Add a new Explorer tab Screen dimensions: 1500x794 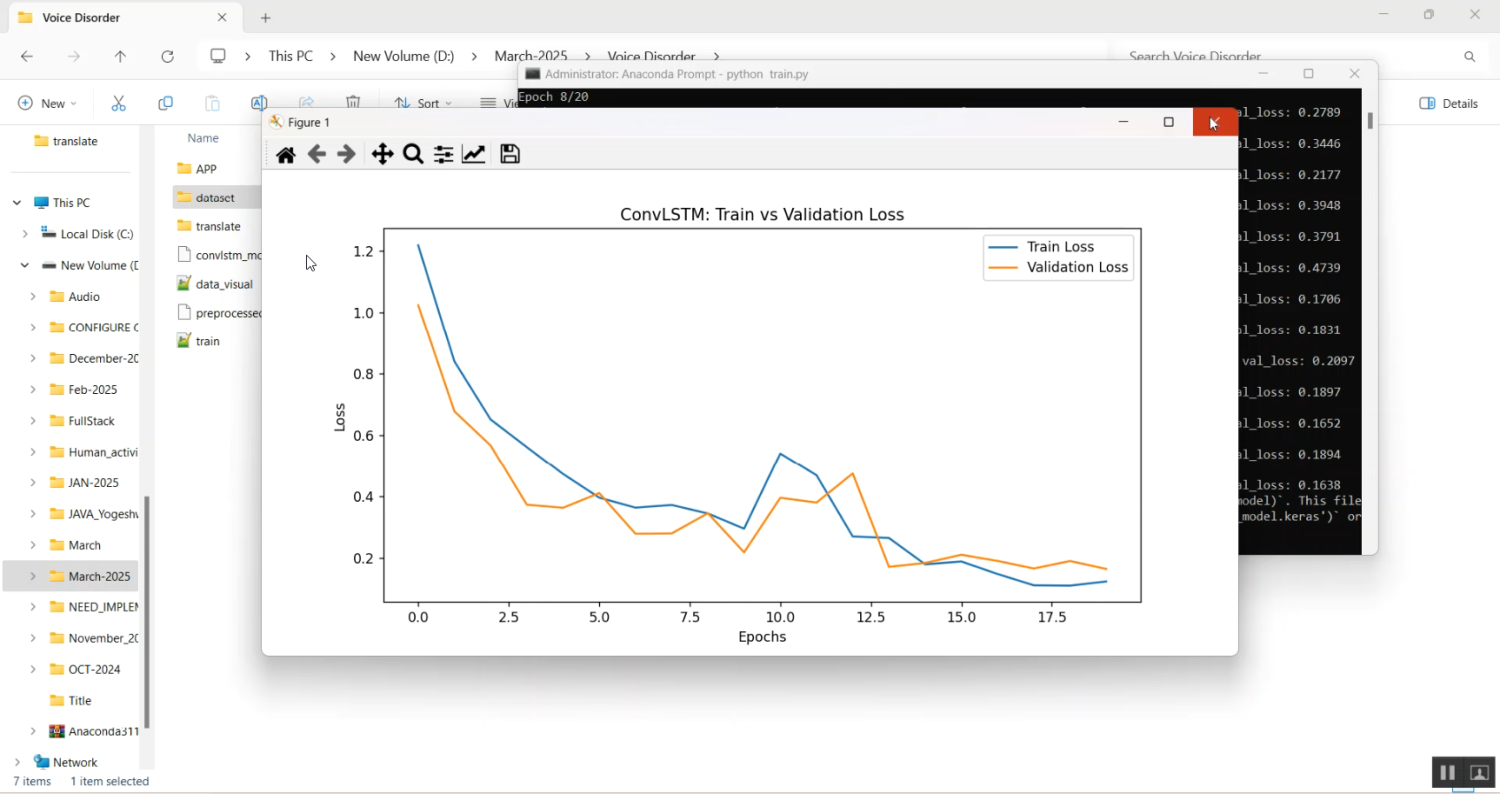tap(265, 18)
